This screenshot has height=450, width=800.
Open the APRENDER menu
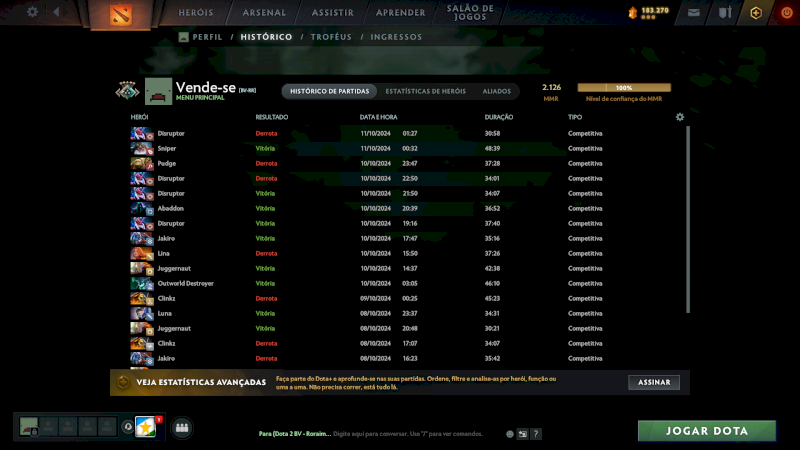(x=401, y=13)
